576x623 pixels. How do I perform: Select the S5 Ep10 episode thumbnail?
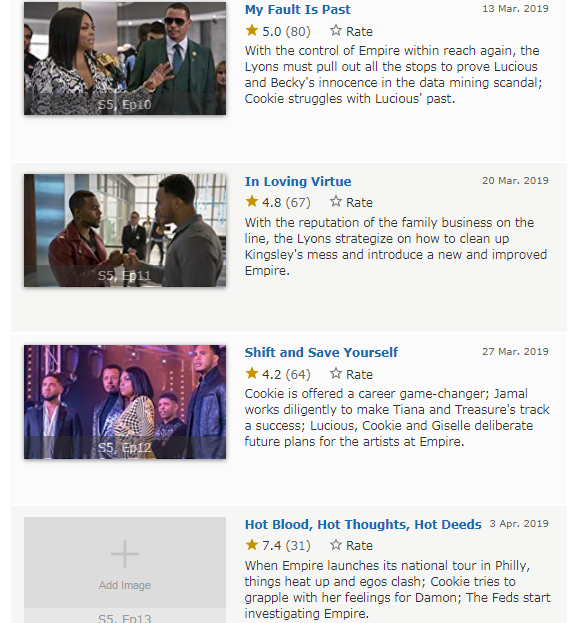(x=125, y=58)
